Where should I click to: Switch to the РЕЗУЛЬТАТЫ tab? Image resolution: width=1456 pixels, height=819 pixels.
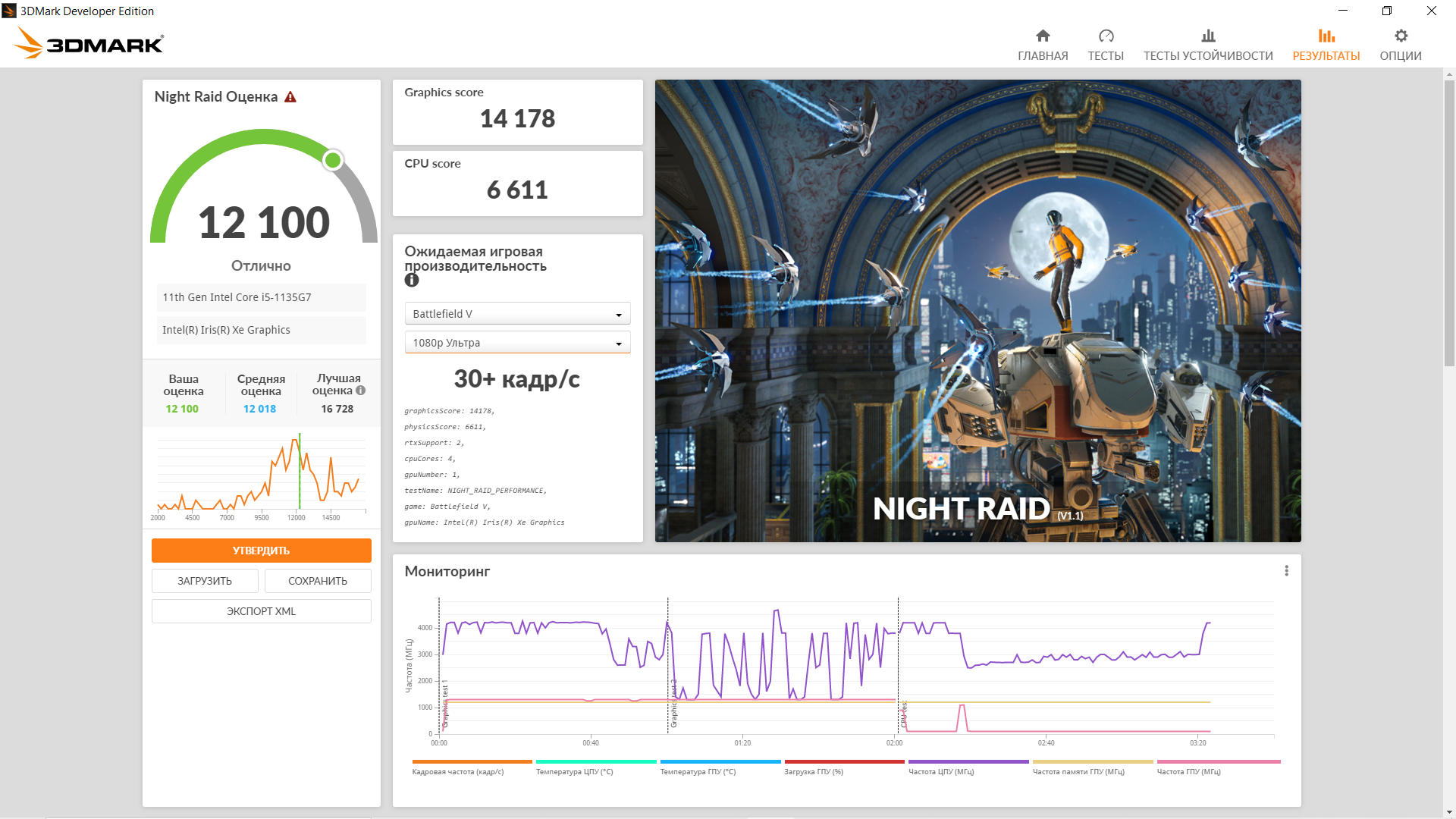click(1326, 45)
